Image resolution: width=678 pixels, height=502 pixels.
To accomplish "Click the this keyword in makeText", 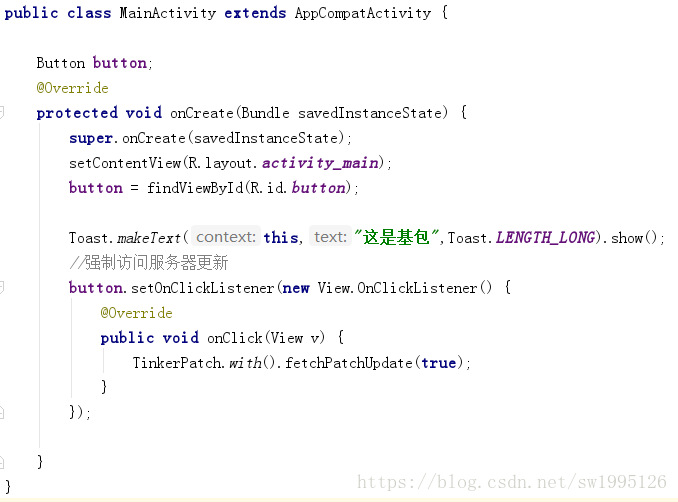I will pos(281,238).
